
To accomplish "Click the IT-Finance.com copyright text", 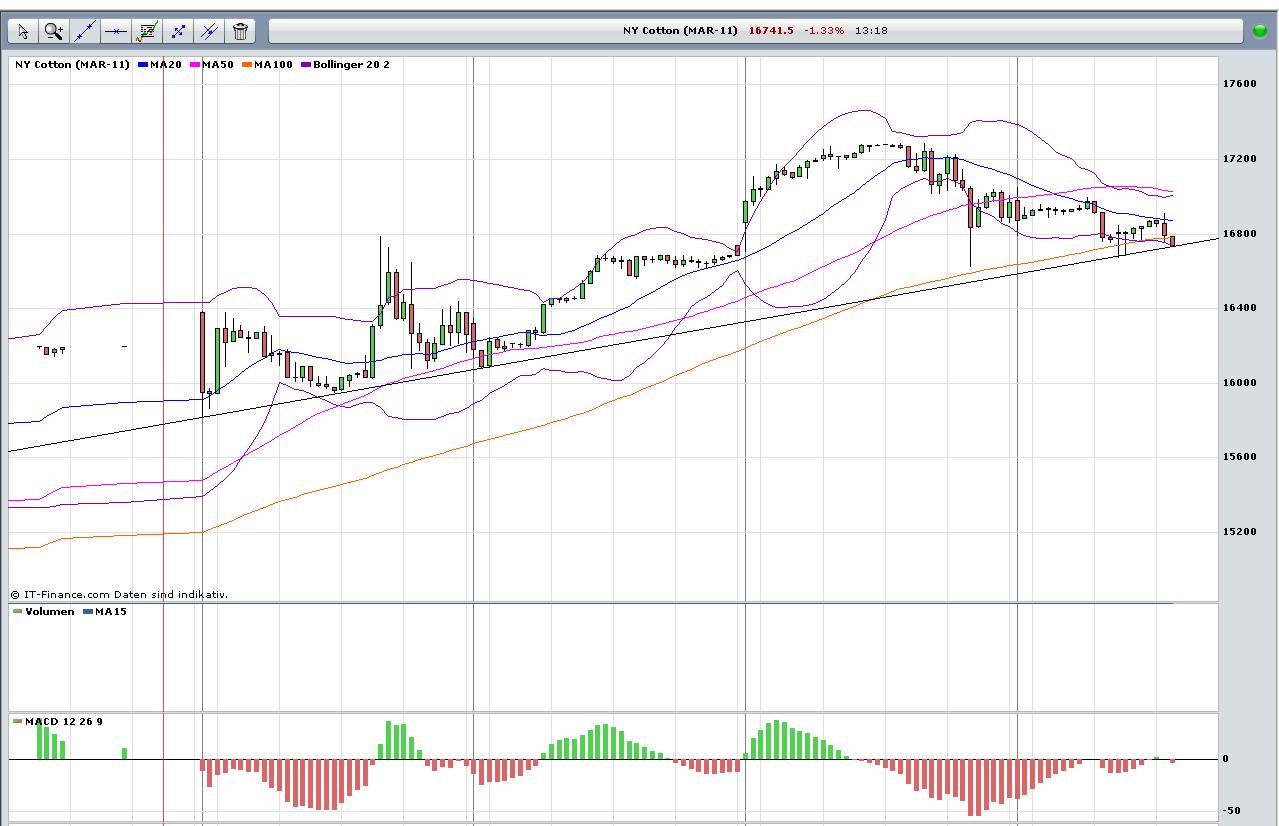I will (x=119, y=594).
